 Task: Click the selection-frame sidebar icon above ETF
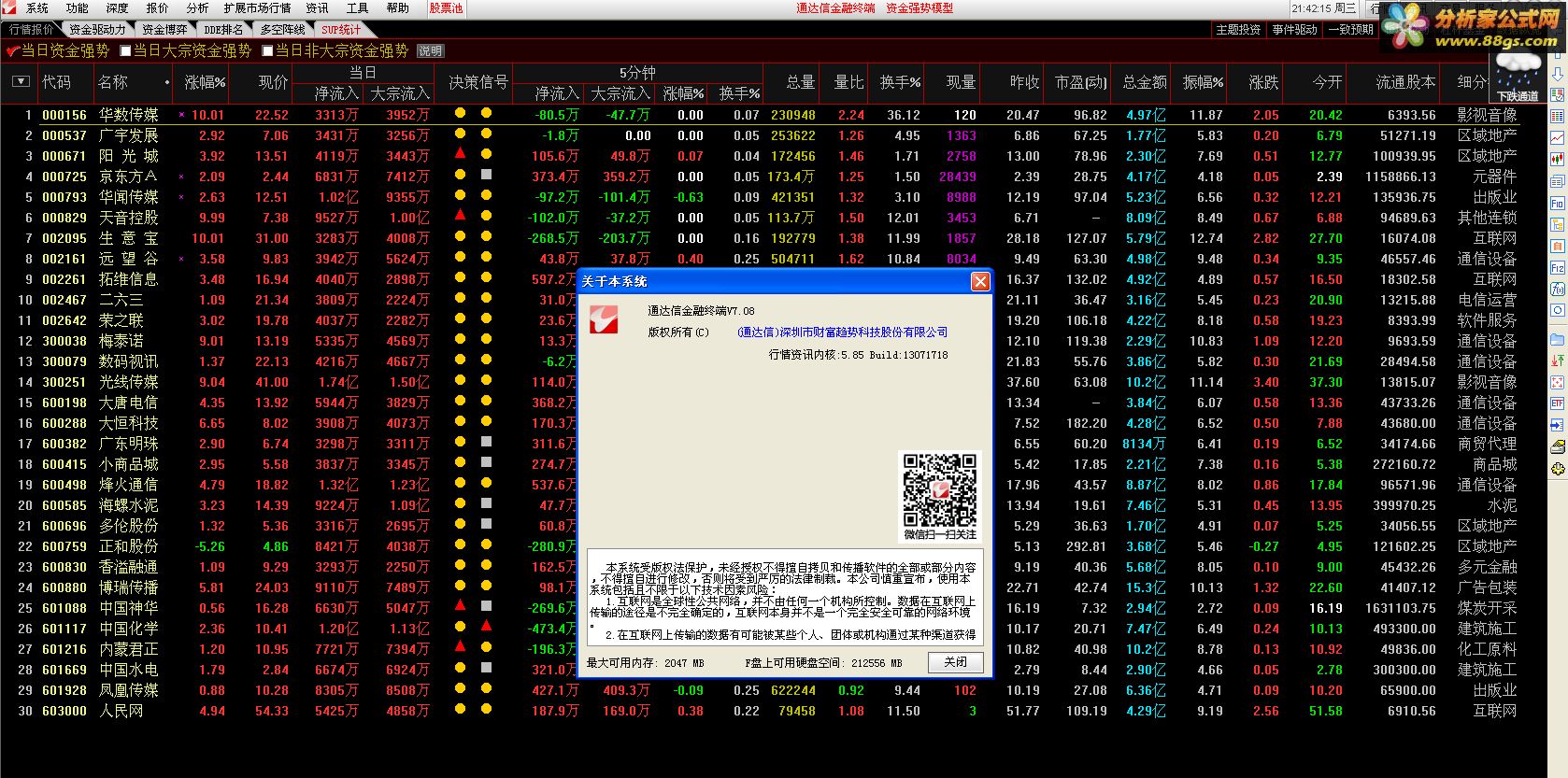[1557, 382]
